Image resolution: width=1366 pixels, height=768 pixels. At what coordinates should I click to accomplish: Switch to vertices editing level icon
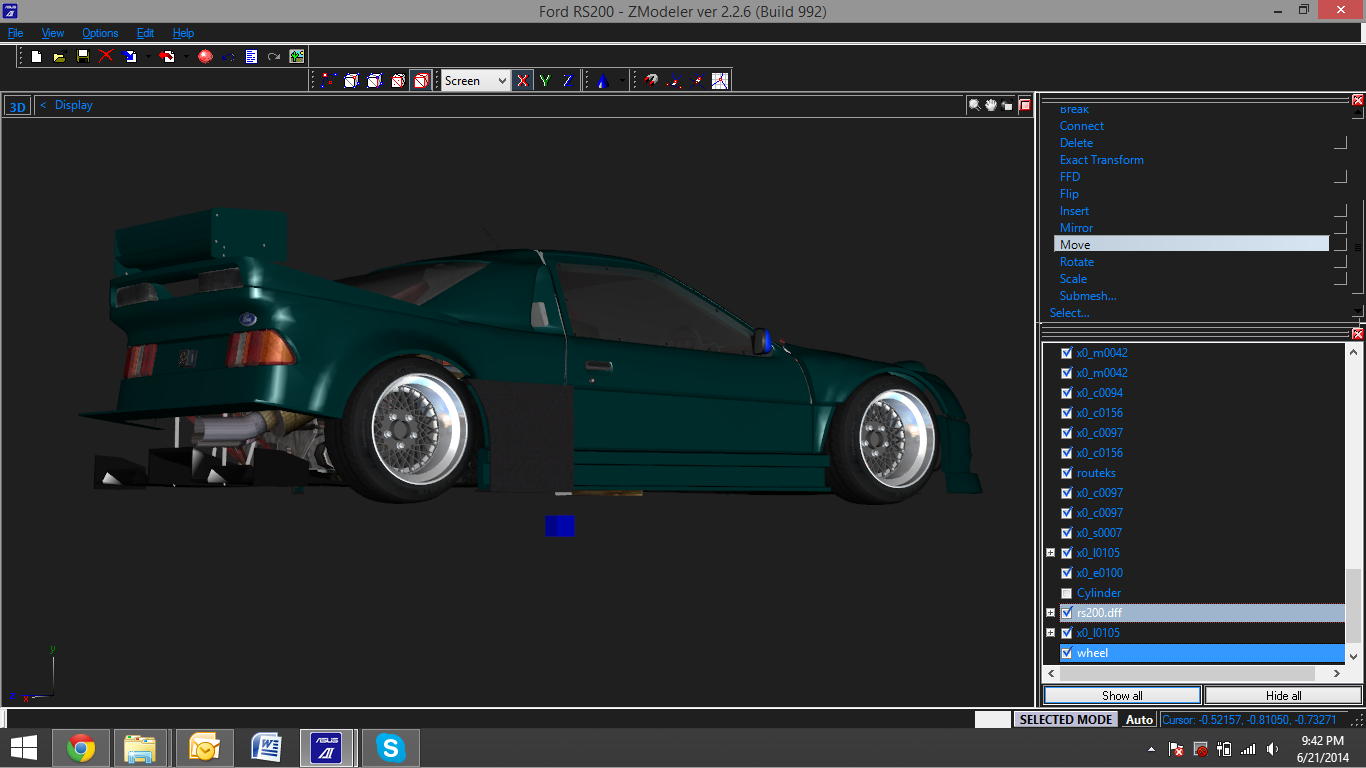(328, 80)
